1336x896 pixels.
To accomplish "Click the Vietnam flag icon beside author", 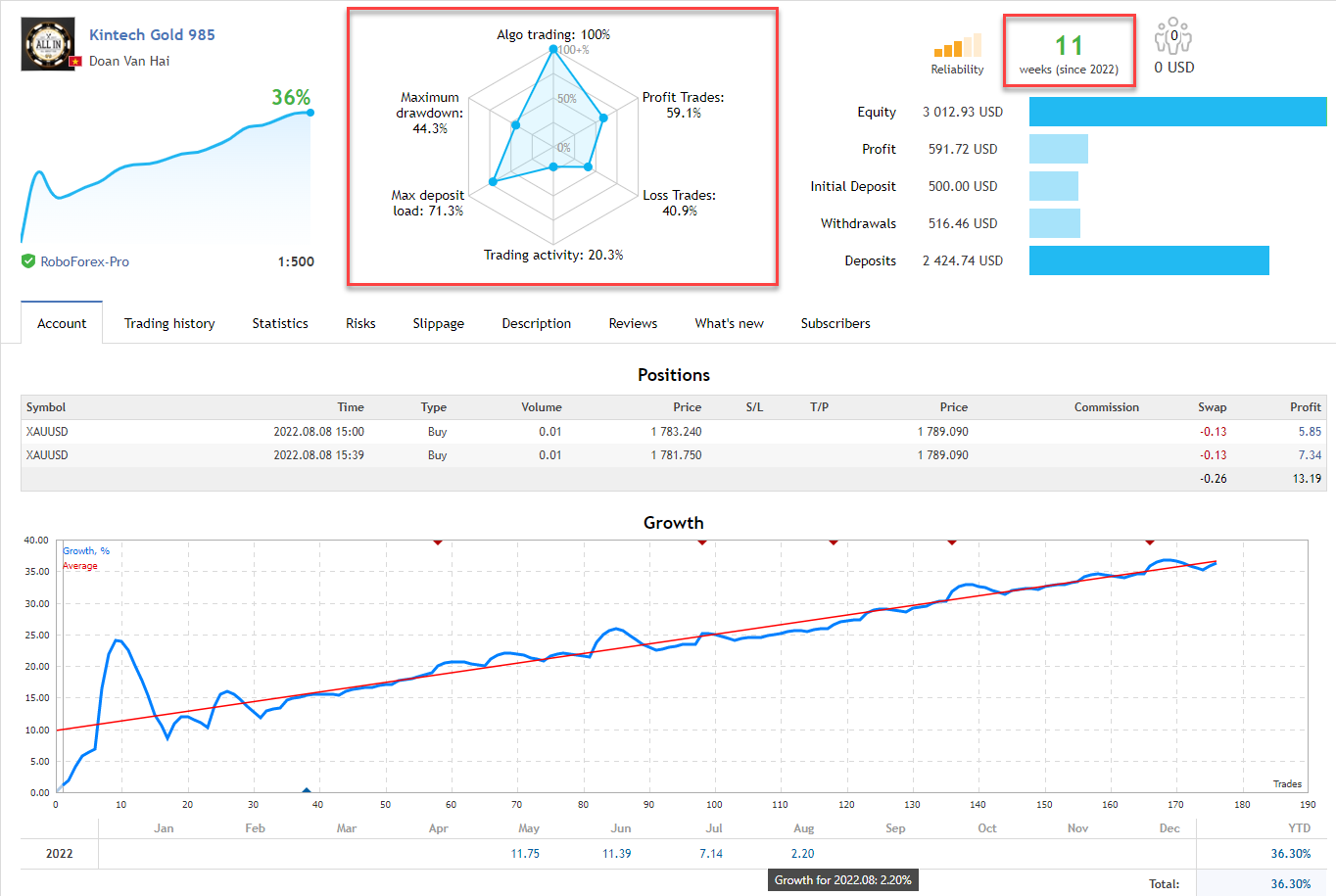I will point(75,62).
